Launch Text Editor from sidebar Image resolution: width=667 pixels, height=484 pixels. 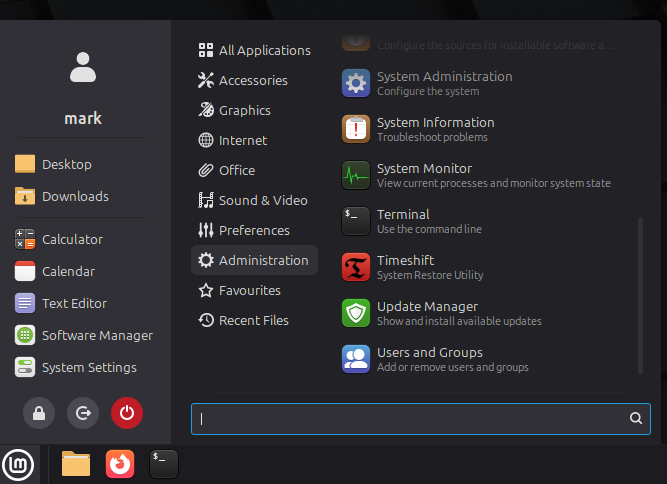[61, 303]
